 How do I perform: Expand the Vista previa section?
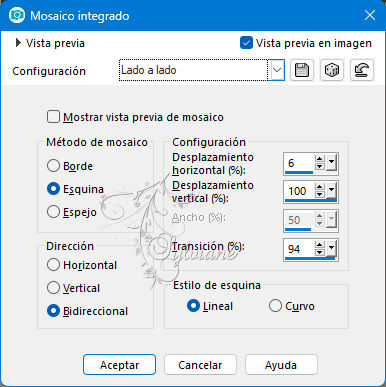[x=18, y=43]
